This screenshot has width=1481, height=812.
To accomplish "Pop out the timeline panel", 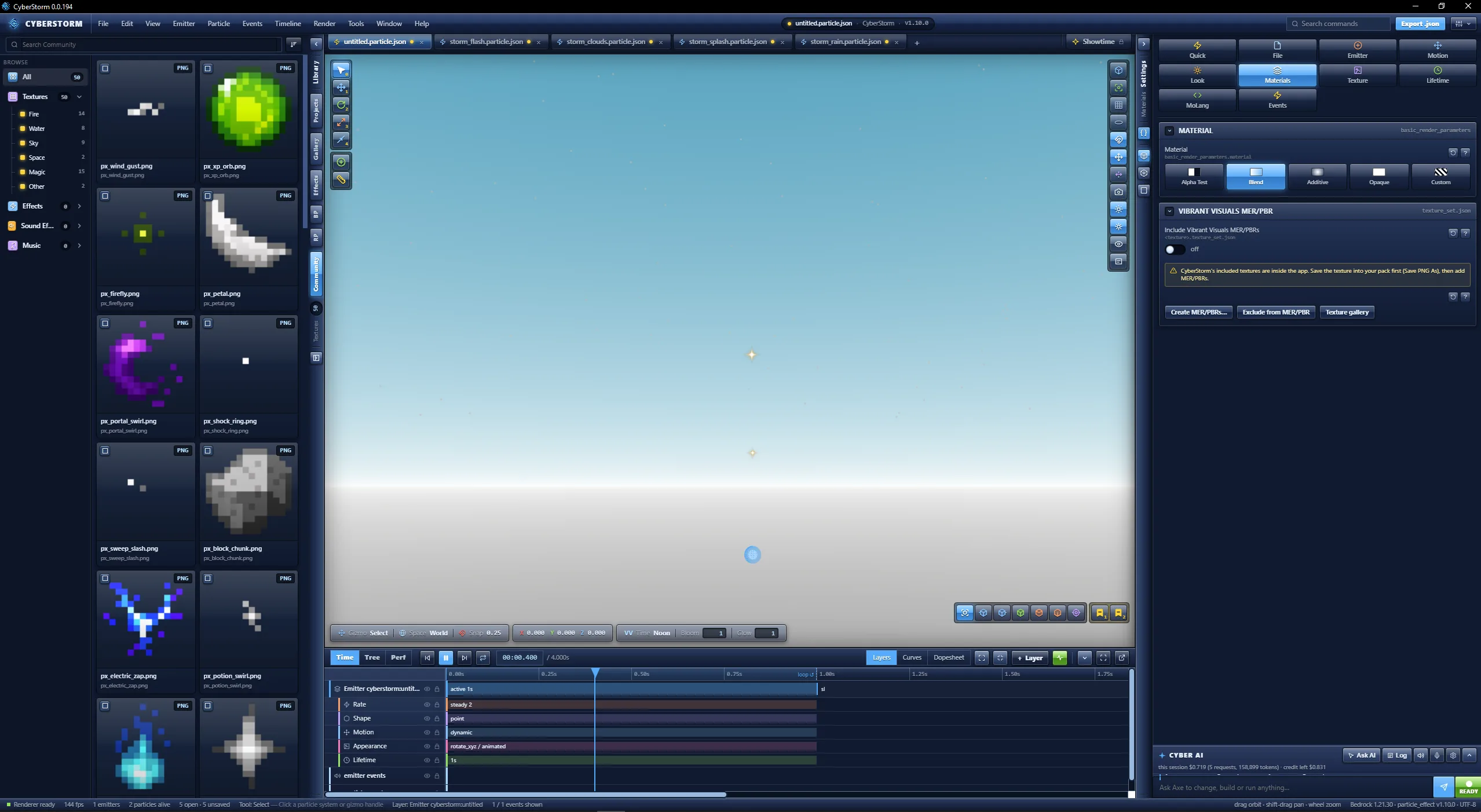I will pyautogui.click(x=1122, y=657).
